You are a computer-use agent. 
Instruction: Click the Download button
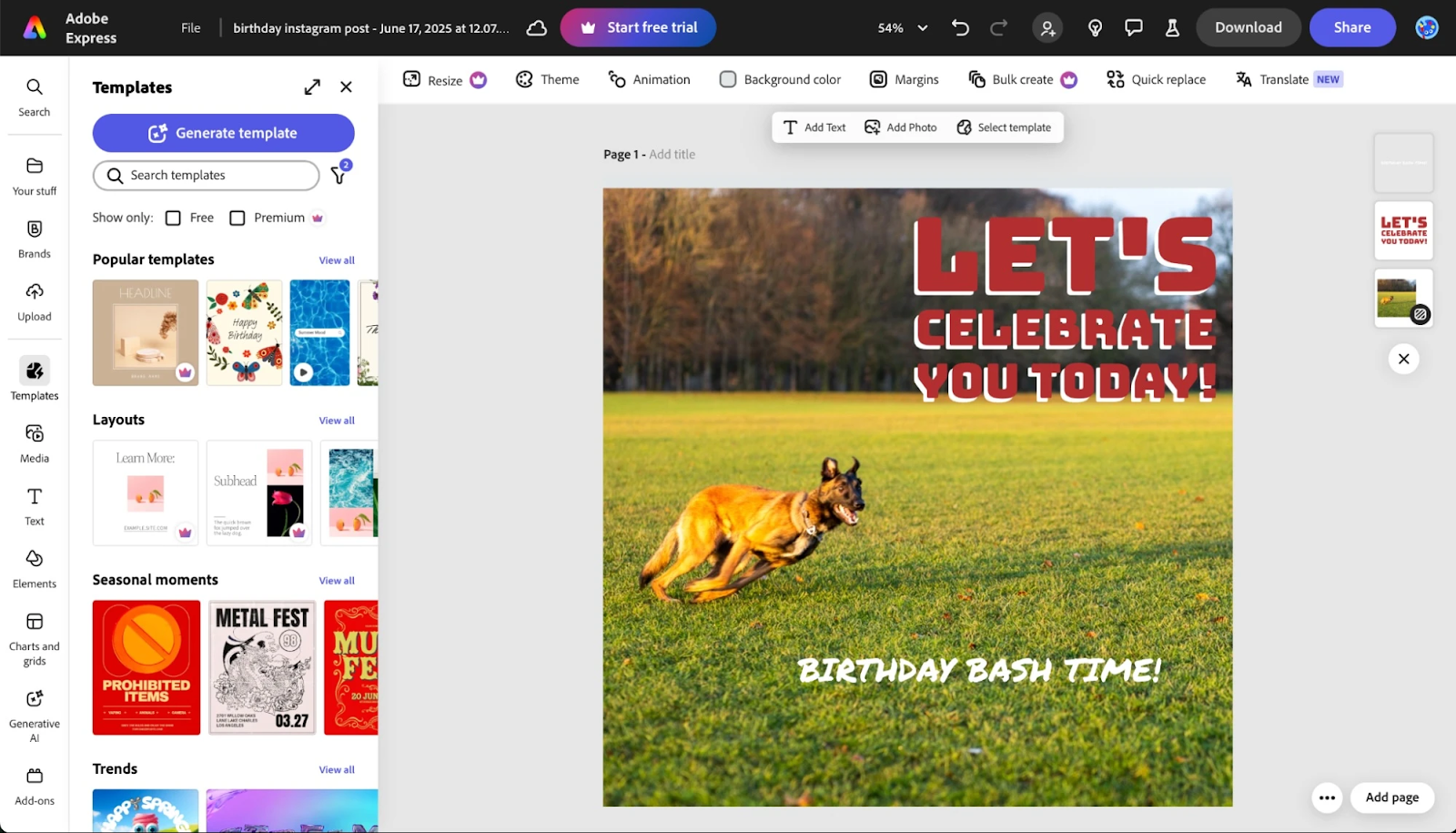point(1249,27)
